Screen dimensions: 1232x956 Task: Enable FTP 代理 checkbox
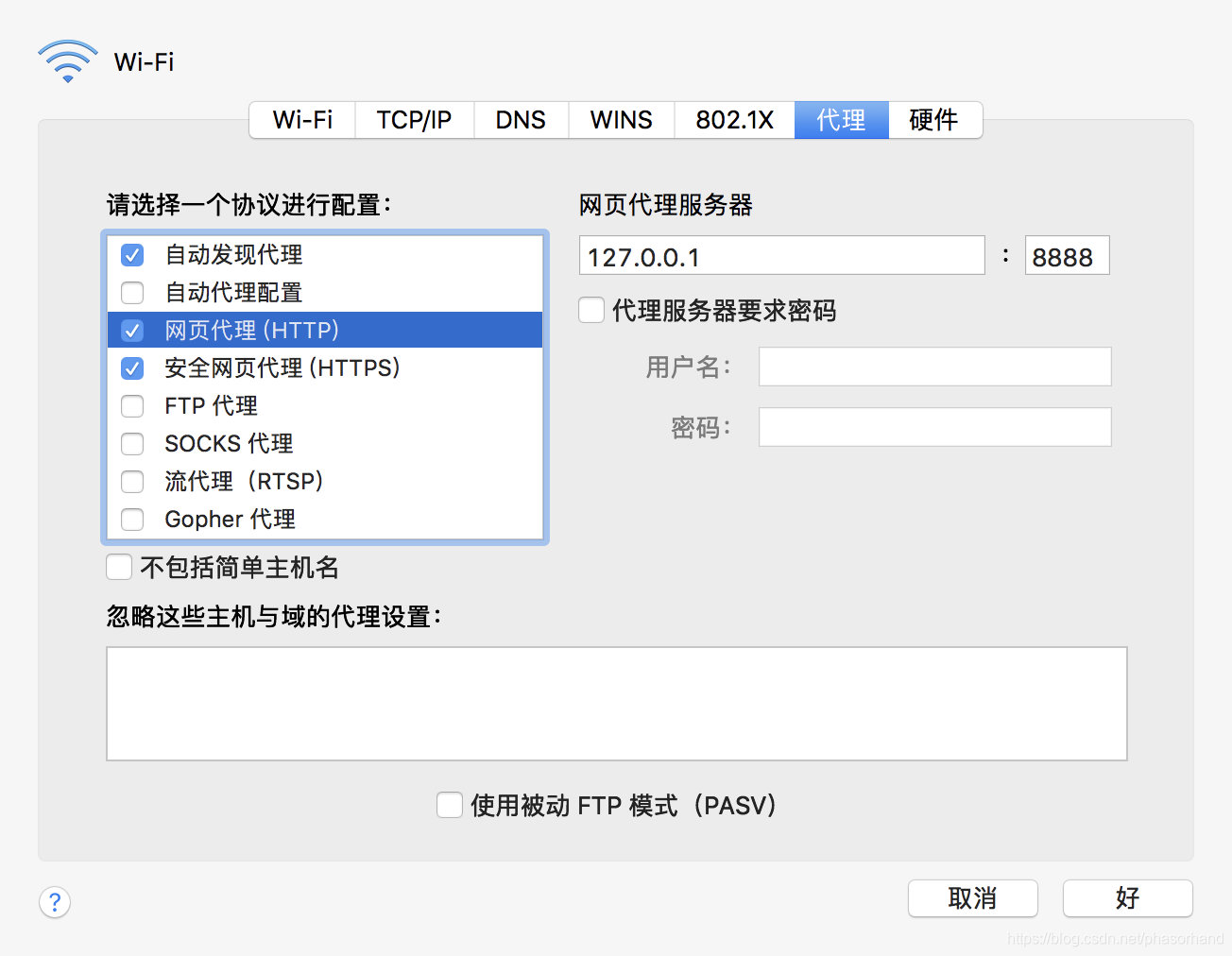click(x=132, y=406)
